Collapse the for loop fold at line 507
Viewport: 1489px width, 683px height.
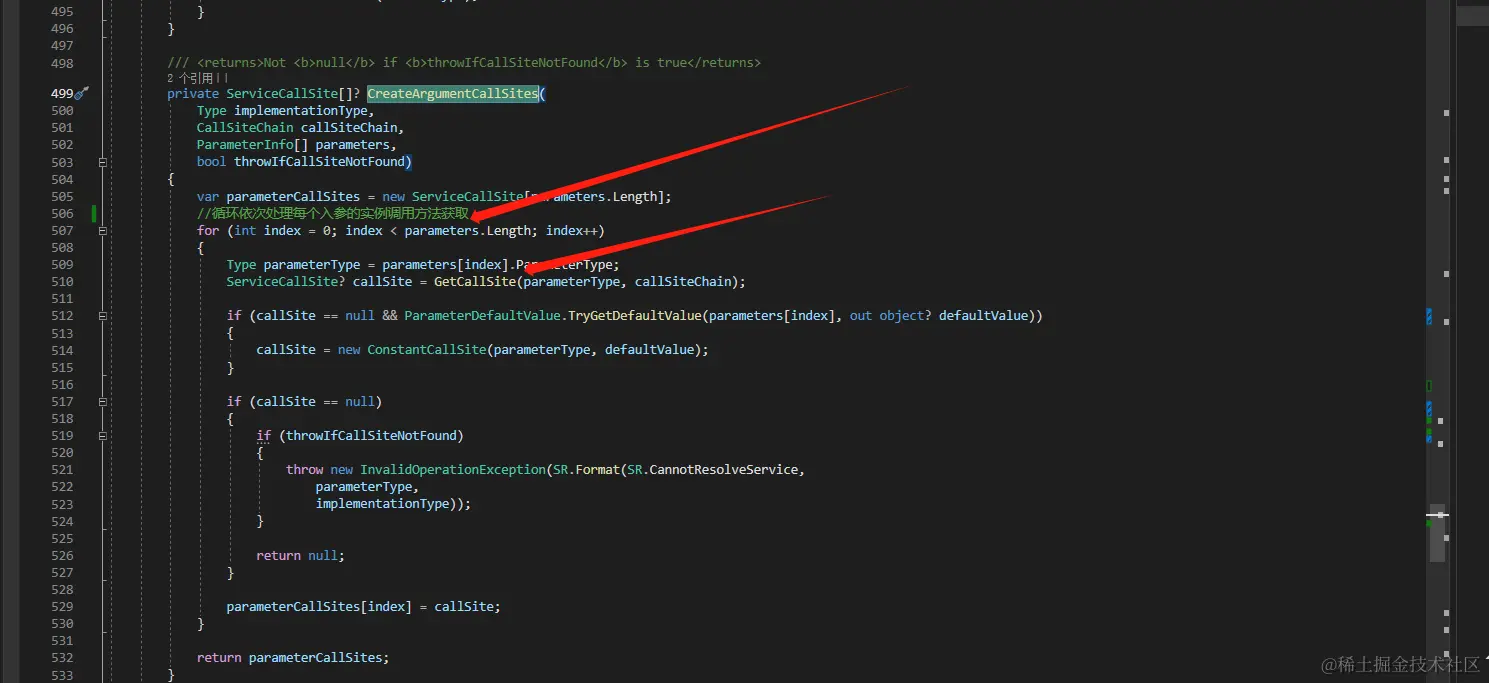tap(102, 231)
